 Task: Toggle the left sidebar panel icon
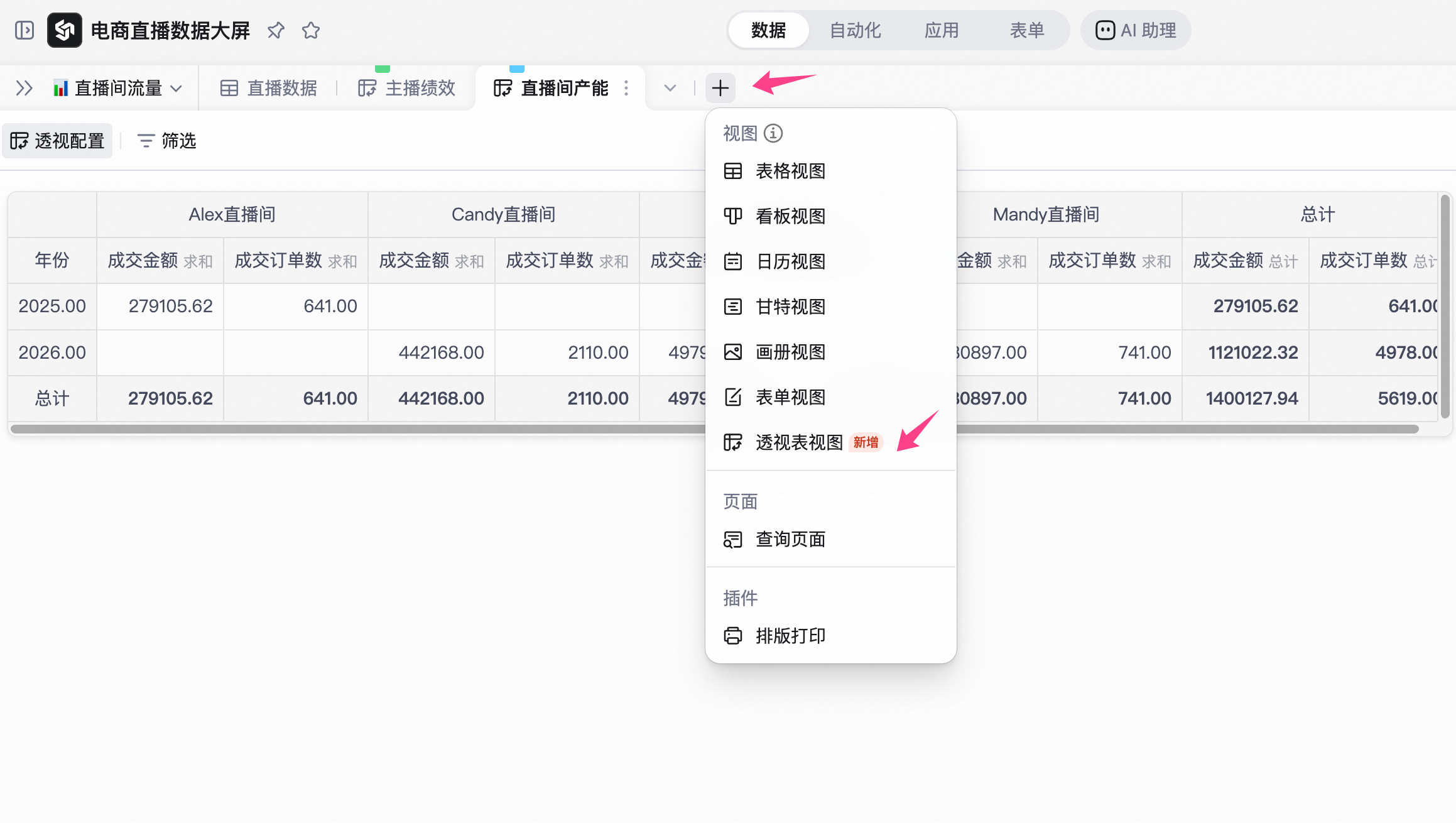click(24, 30)
